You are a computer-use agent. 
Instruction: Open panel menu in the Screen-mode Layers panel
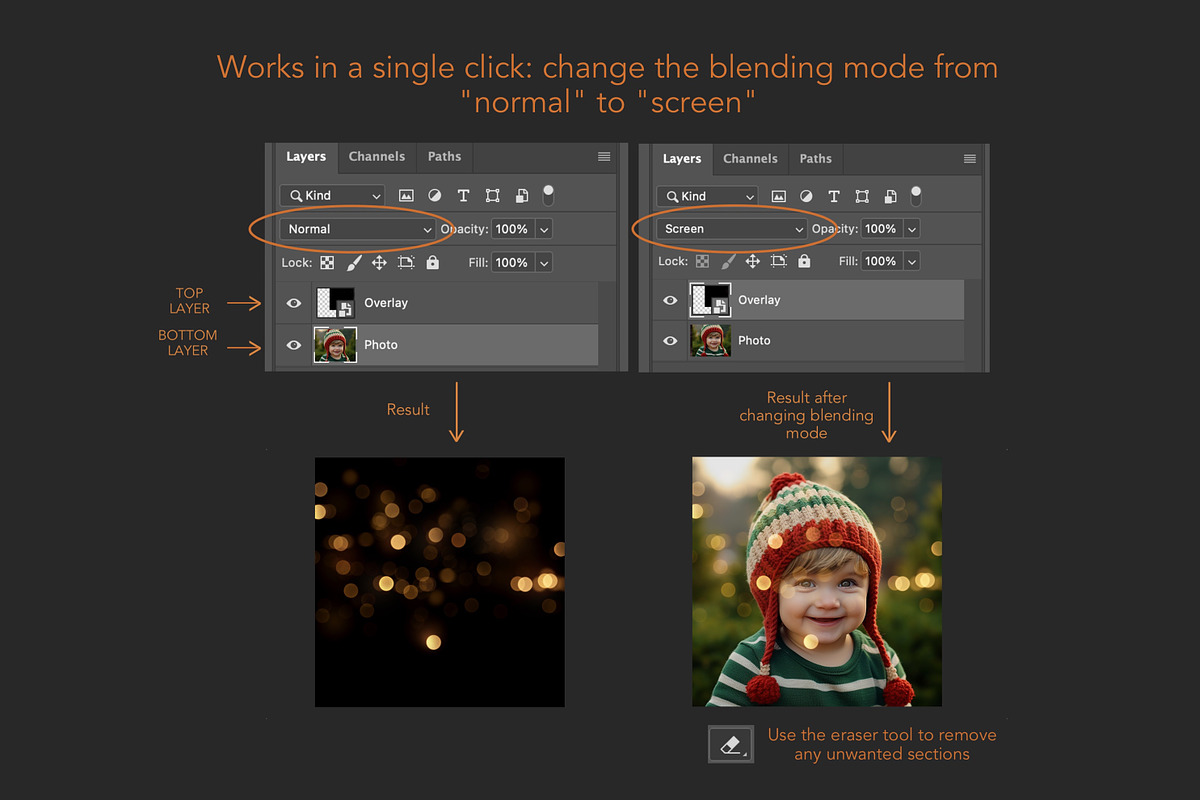pos(969,159)
